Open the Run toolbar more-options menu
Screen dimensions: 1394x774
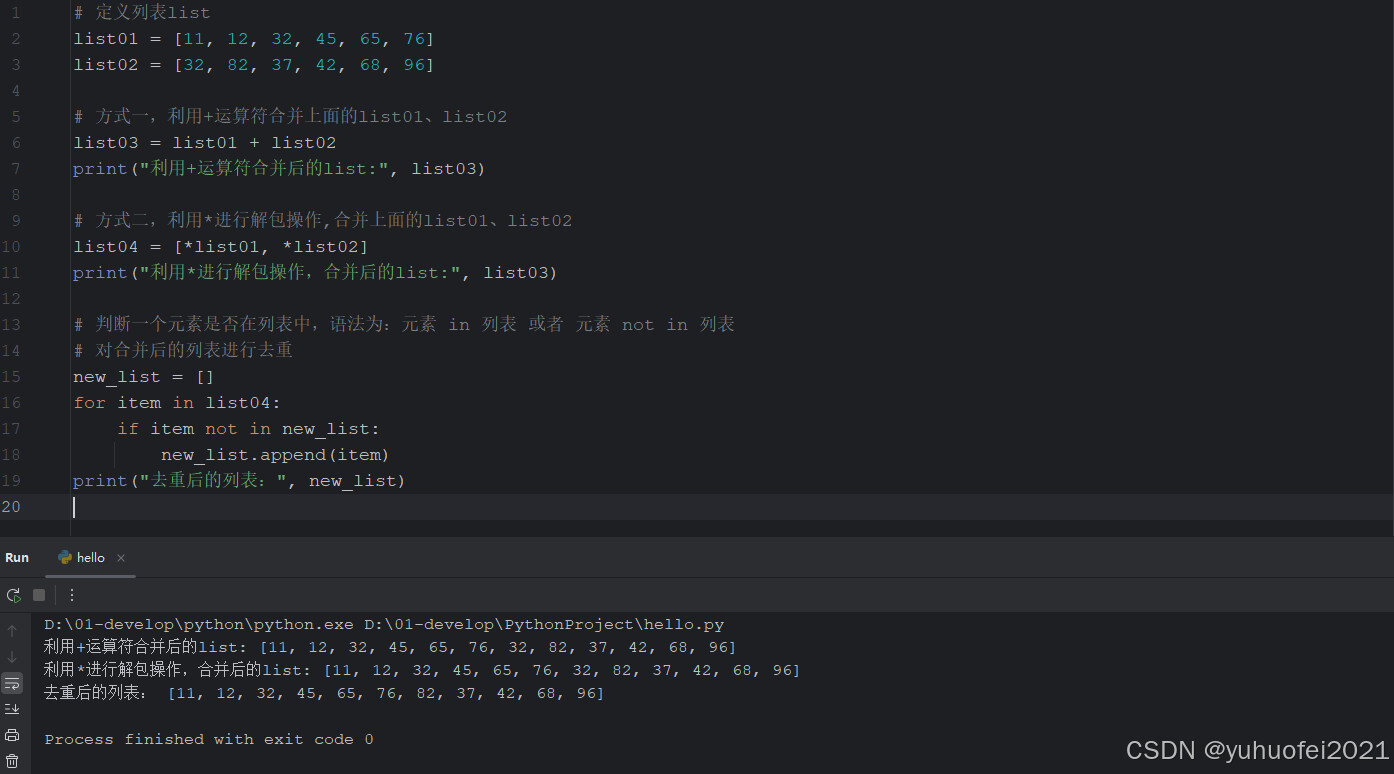pyautogui.click(x=72, y=595)
